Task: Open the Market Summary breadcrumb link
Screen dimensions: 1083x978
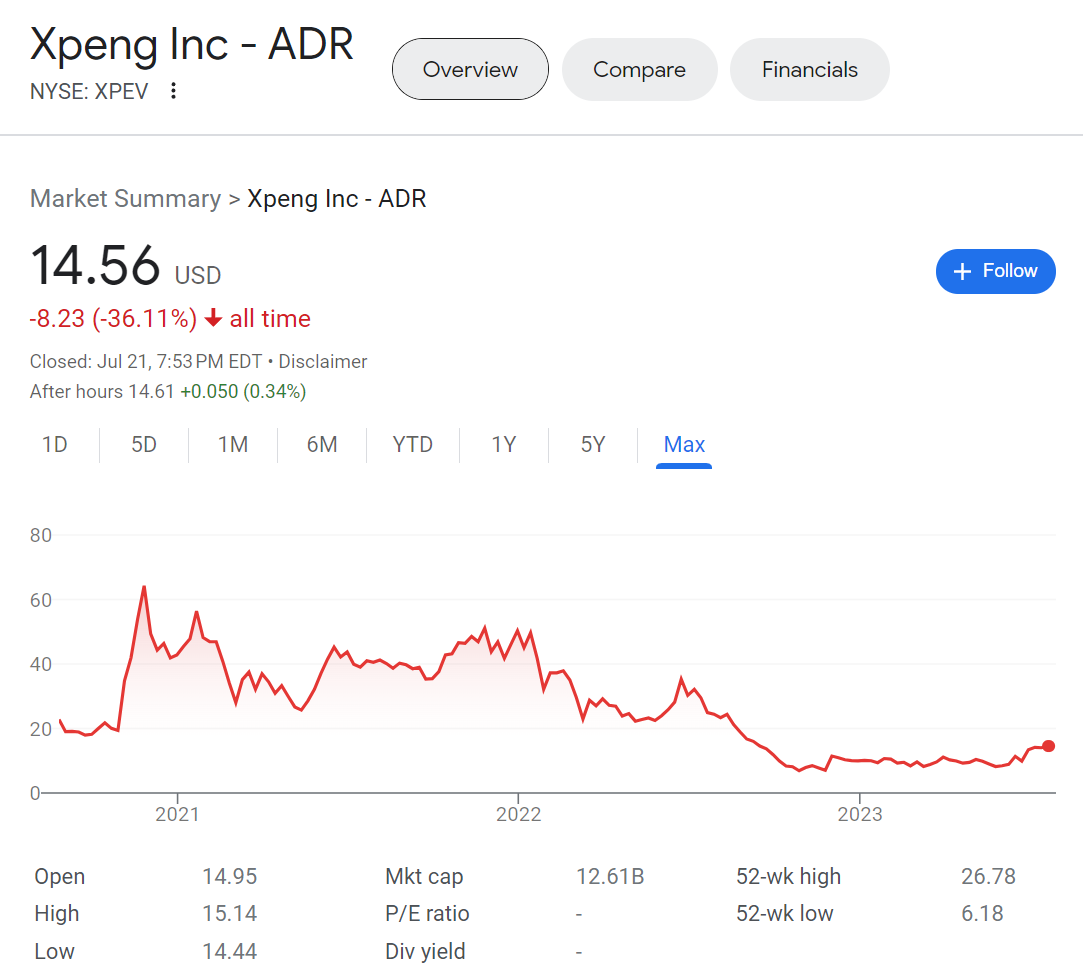Action: click(x=125, y=198)
